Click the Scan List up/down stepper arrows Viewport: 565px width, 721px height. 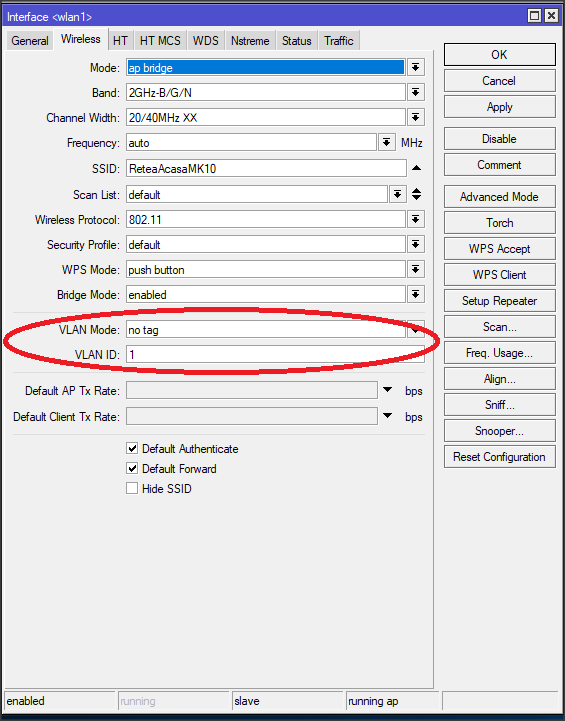(417, 194)
